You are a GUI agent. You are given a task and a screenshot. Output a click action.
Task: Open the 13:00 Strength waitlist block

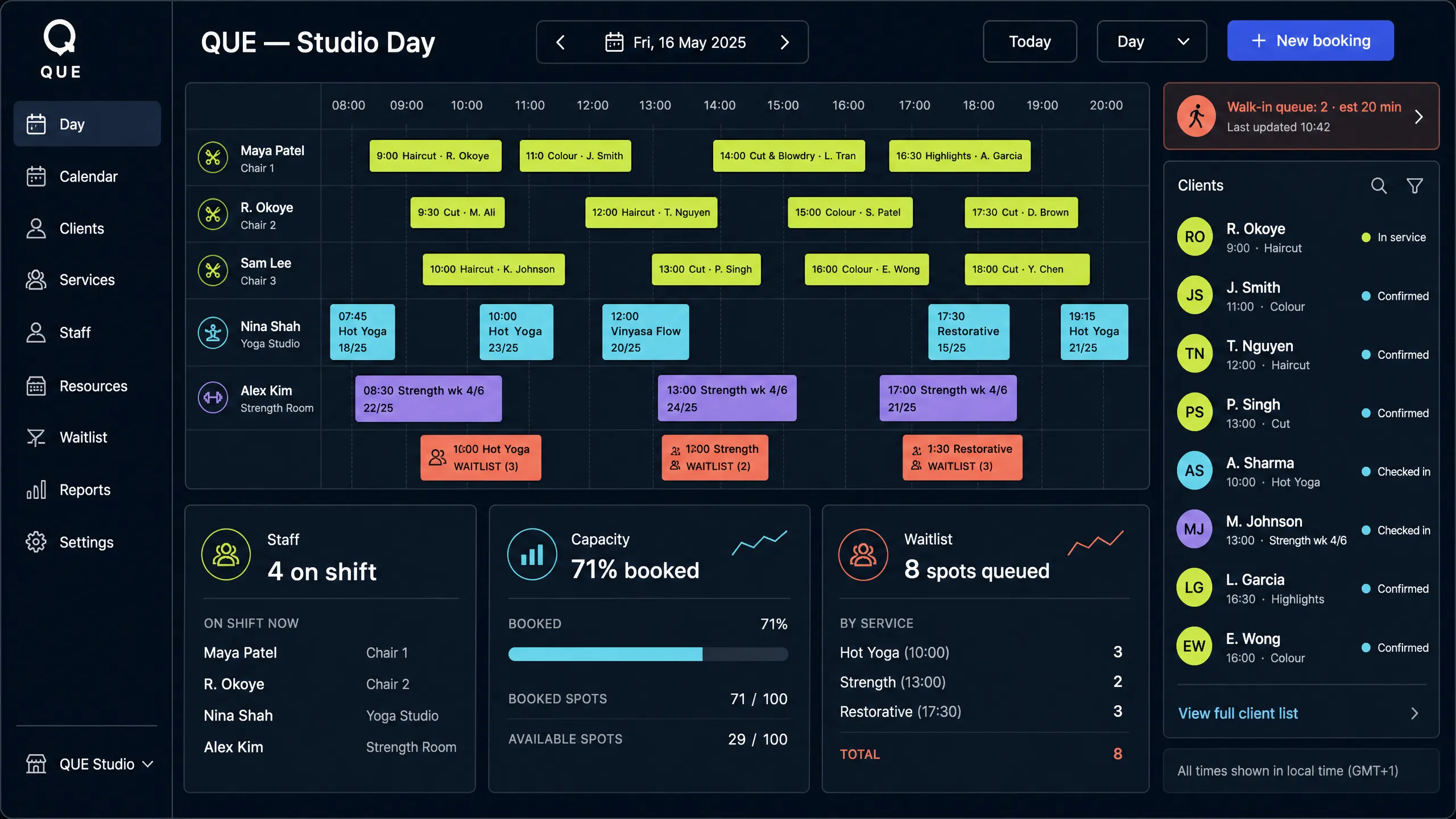coord(715,458)
